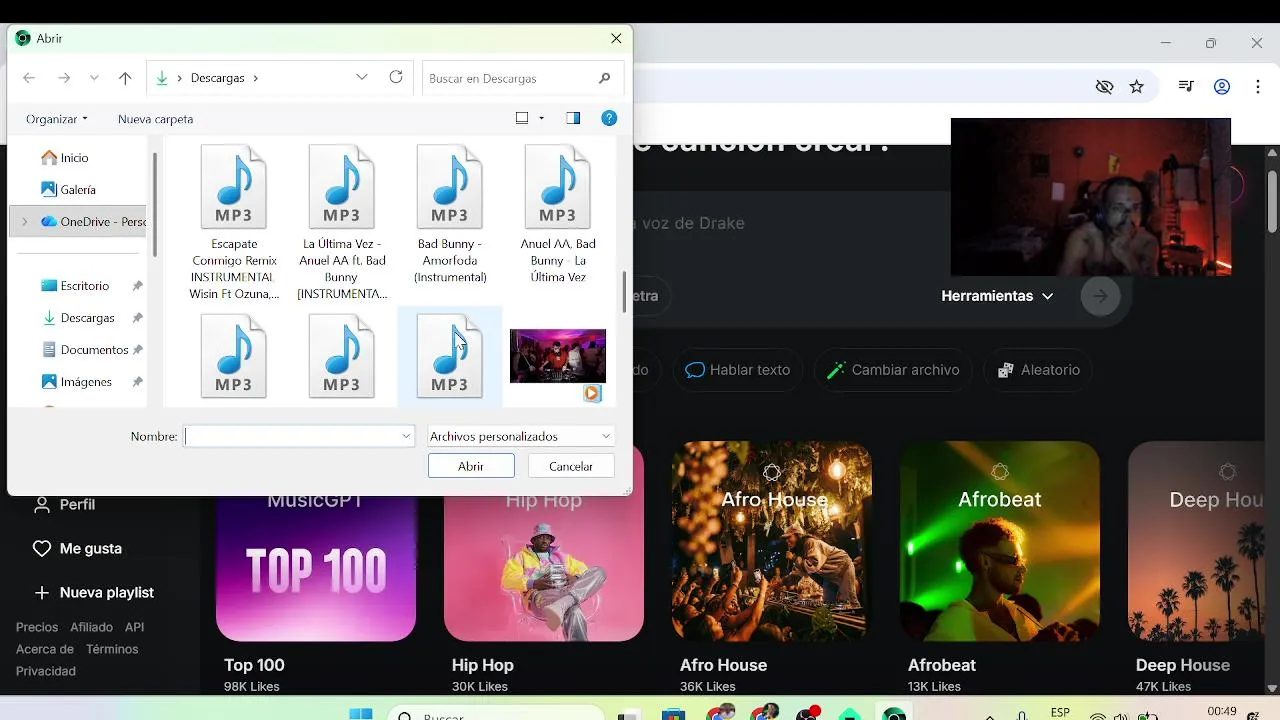
Task: Open the Términos footer link
Action: tap(112, 649)
